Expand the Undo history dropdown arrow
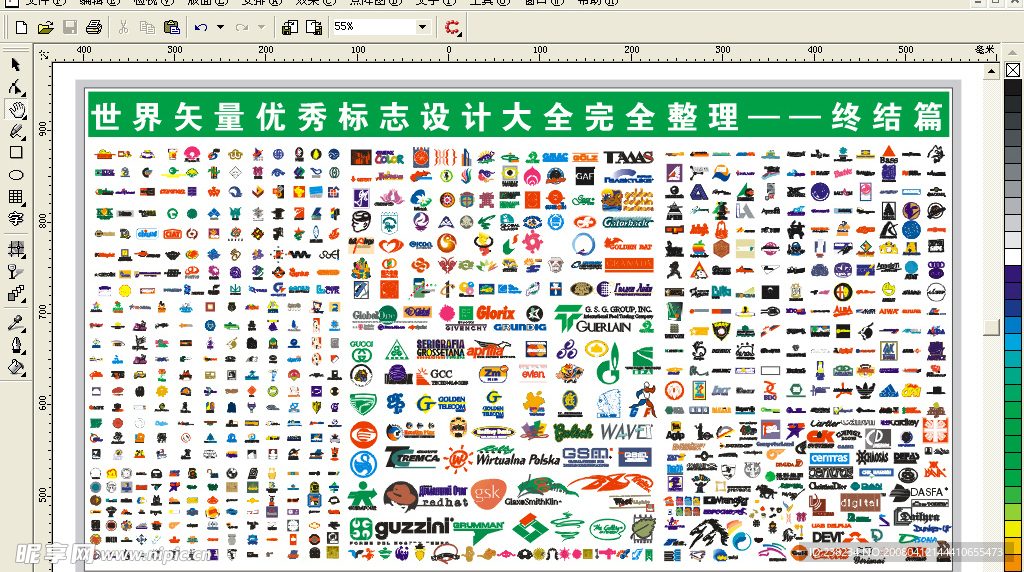This screenshot has height=572, width=1024. pyautogui.click(x=220, y=27)
